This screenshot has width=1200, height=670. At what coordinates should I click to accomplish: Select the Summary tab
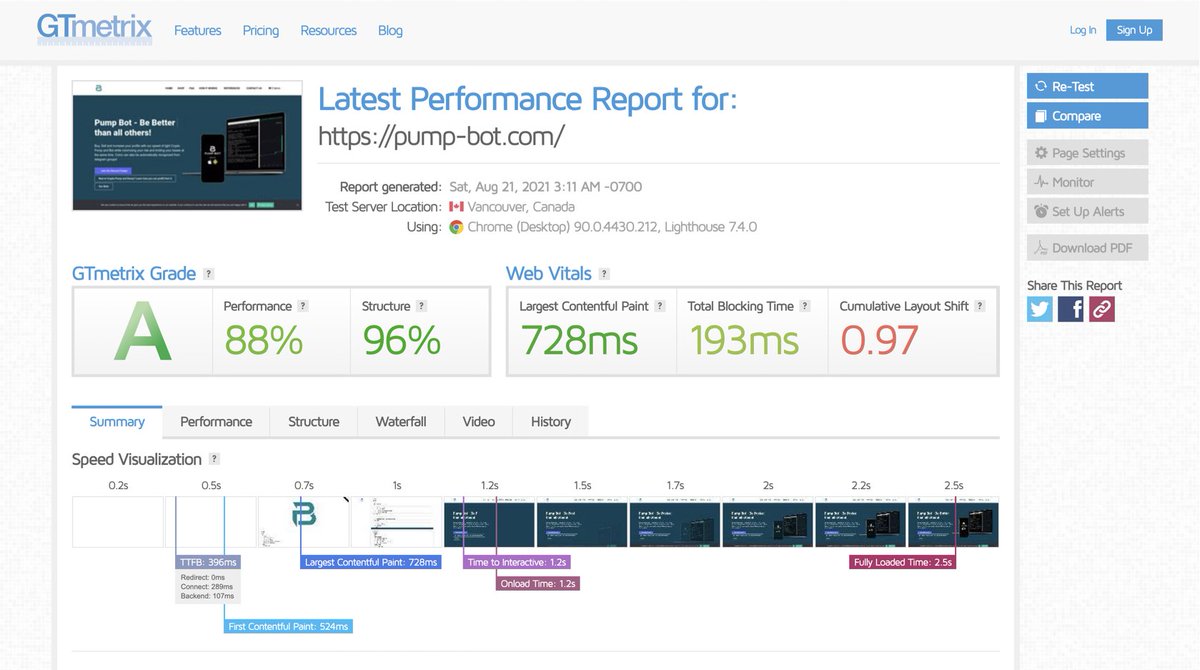point(117,421)
